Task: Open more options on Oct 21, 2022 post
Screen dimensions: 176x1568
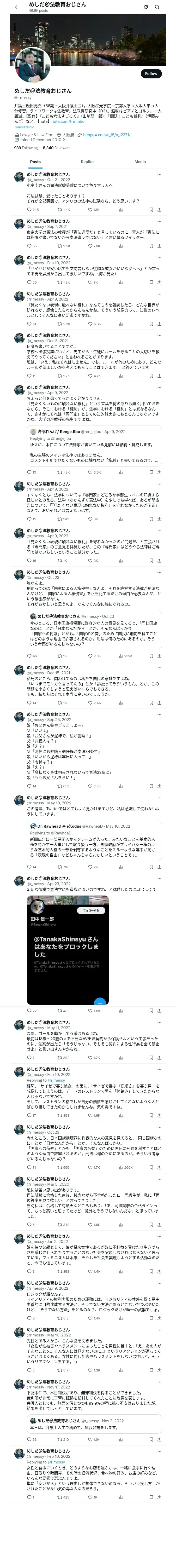Action: [159, 175]
